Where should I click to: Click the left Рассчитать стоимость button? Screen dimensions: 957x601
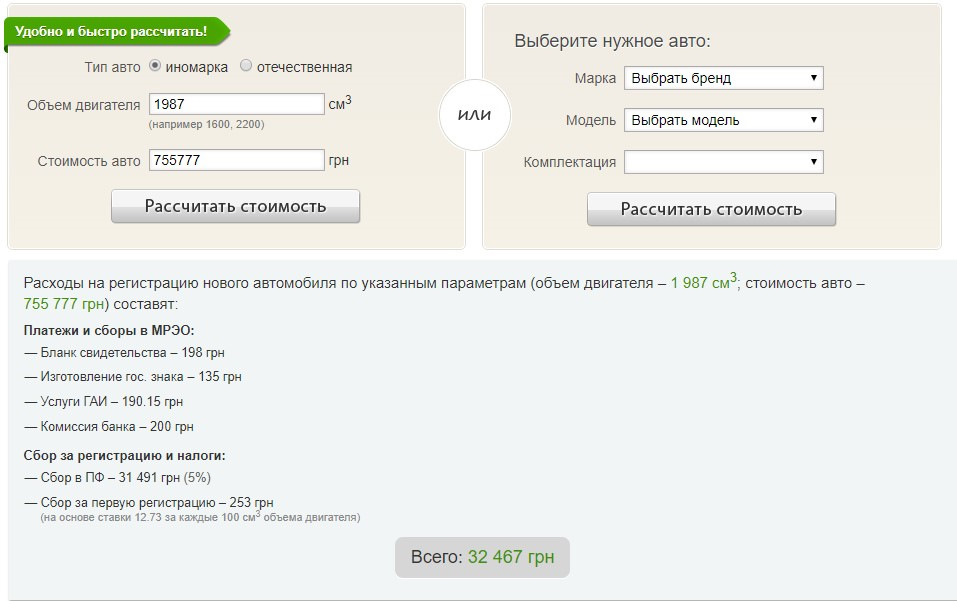click(235, 206)
